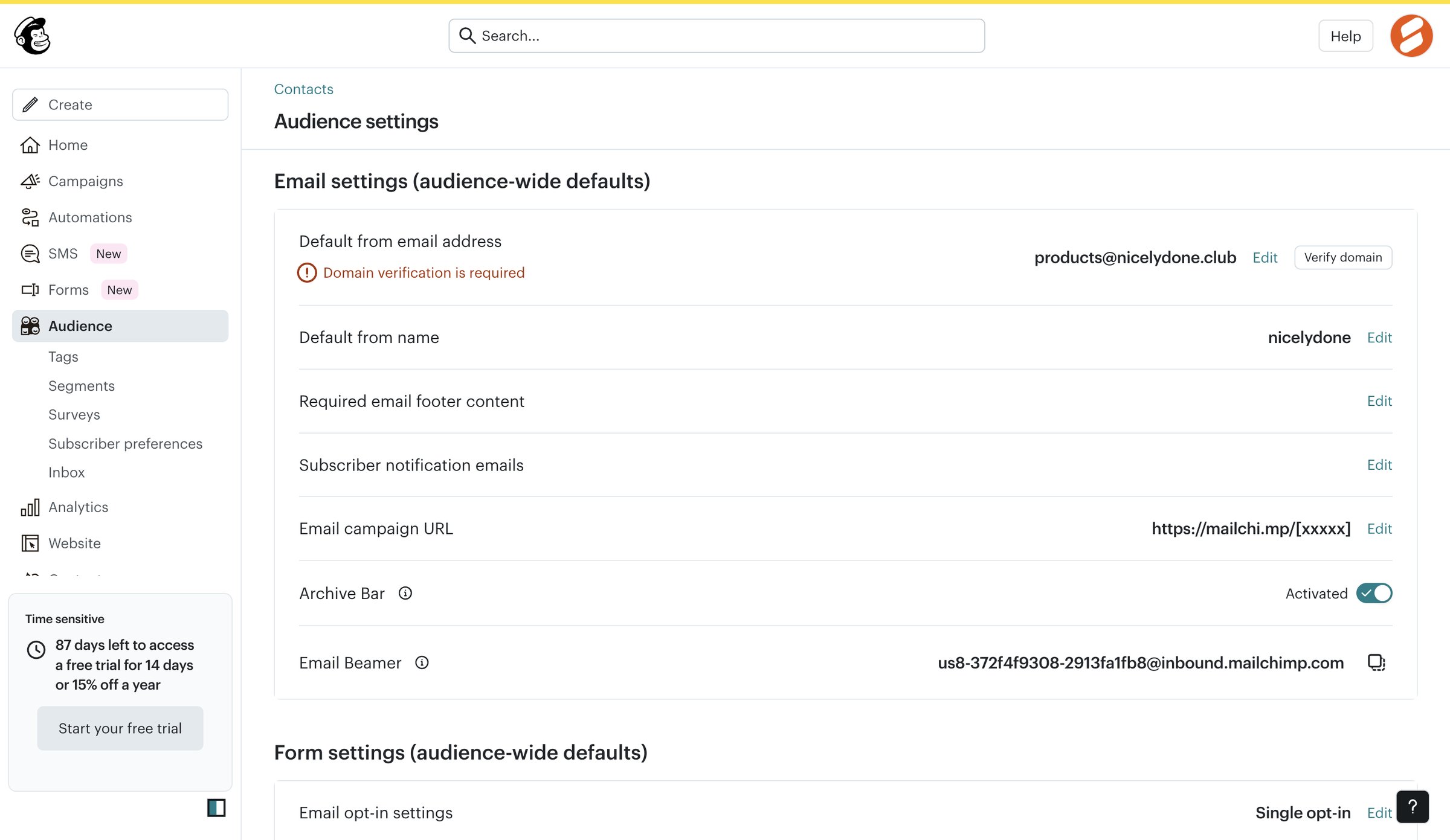The width and height of the screenshot is (1450, 840).
Task: Open Inbox under Audience
Action: pyautogui.click(x=66, y=473)
